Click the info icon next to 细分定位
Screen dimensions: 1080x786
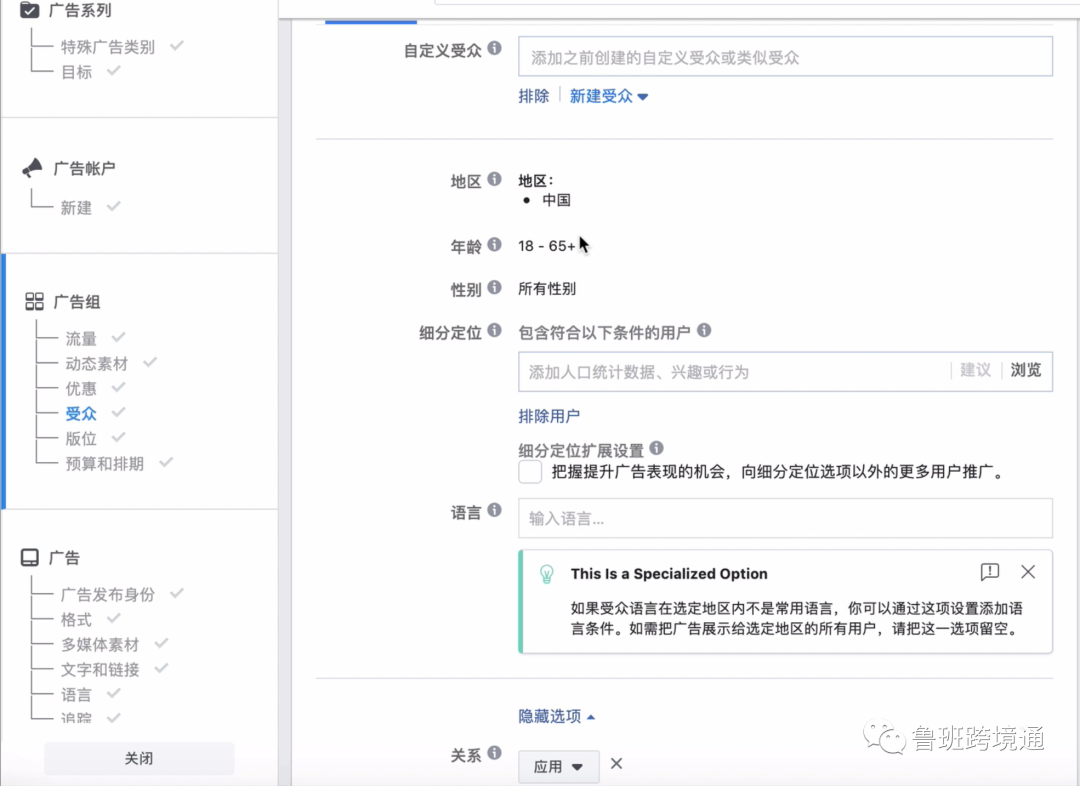[498, 332]
